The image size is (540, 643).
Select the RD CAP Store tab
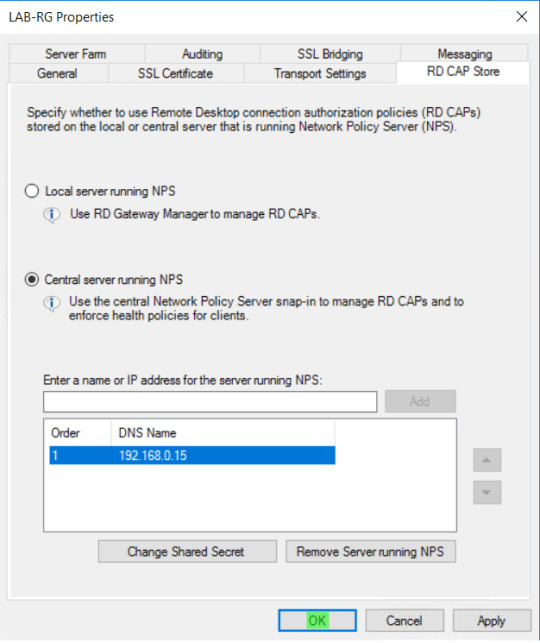click(463, 72)
